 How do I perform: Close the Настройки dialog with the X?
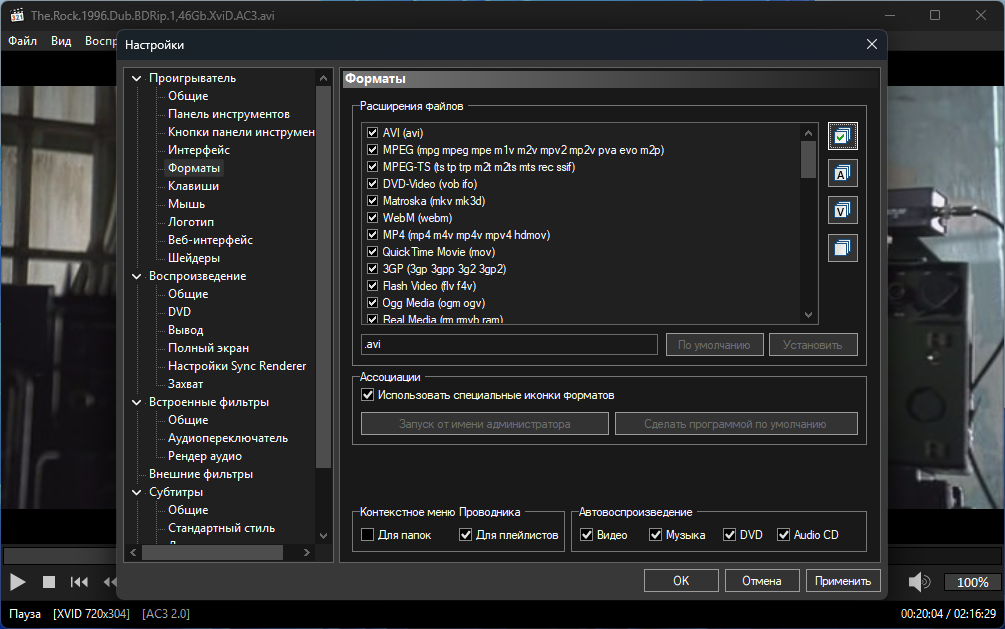[x=872, y=44]
